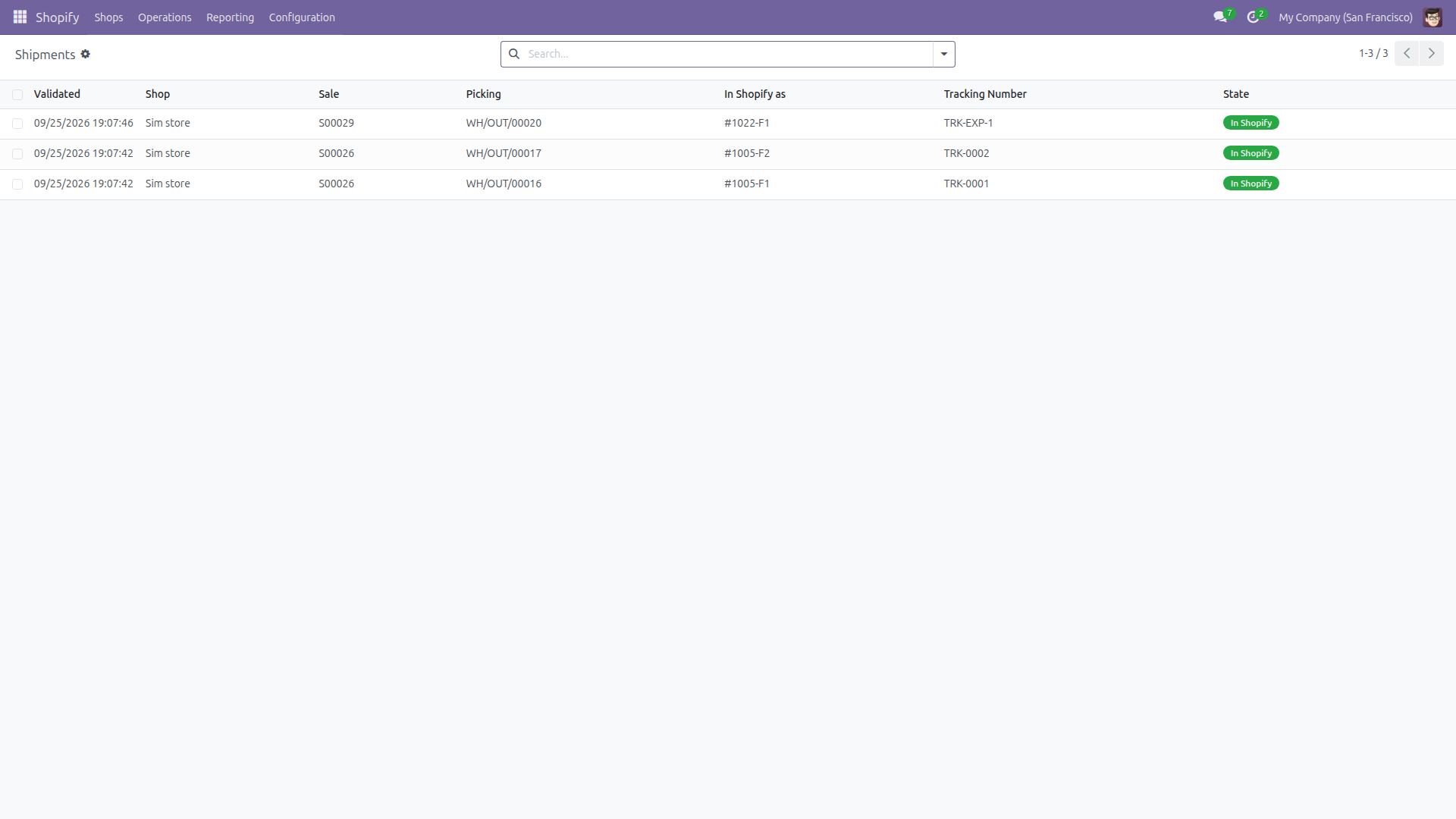The height and width of the screenshot is (819, 1456).
Task: Click picking WH/OUT/00017 cell
Action: point(504,153)
